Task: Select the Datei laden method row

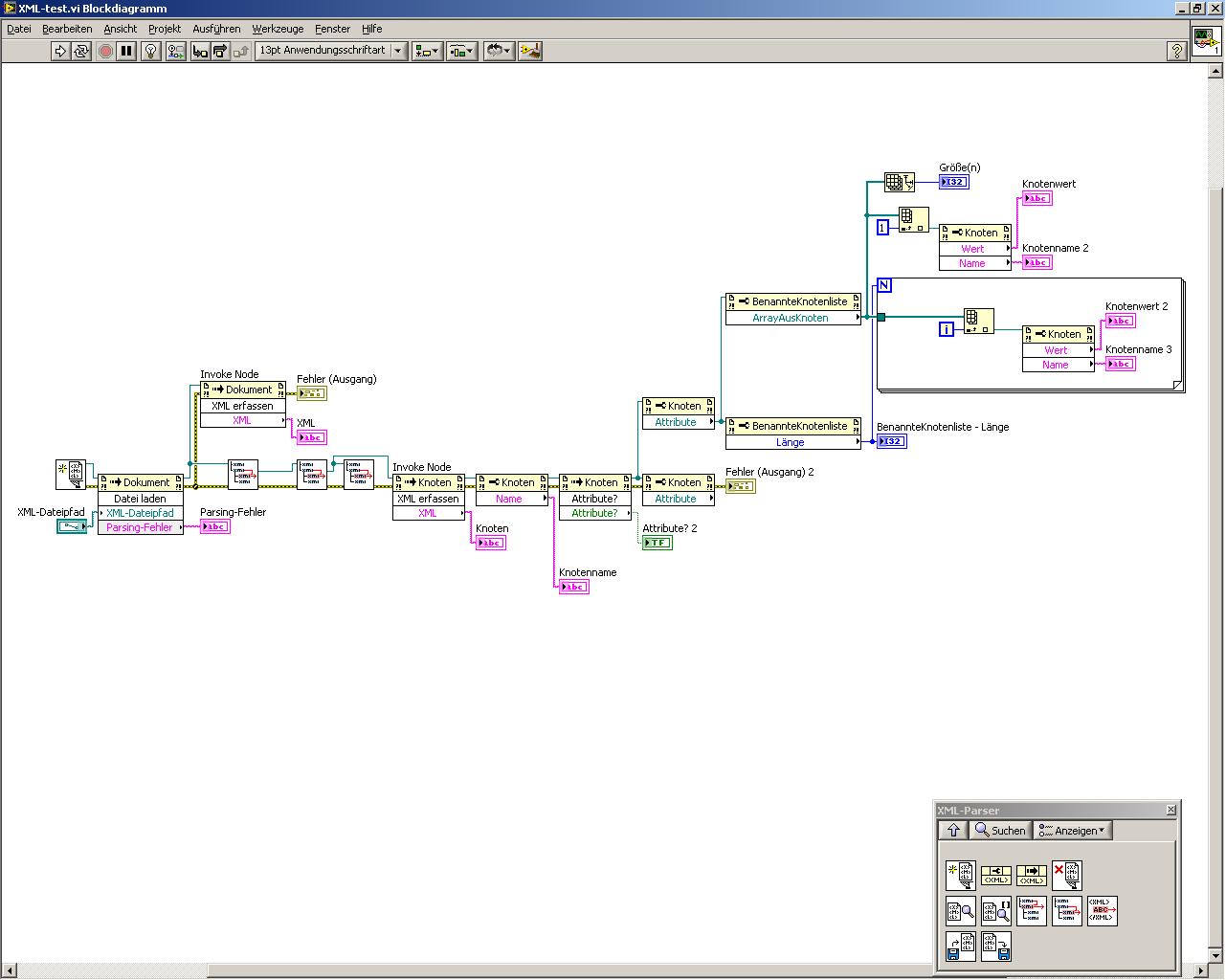Action: point(141,499)
